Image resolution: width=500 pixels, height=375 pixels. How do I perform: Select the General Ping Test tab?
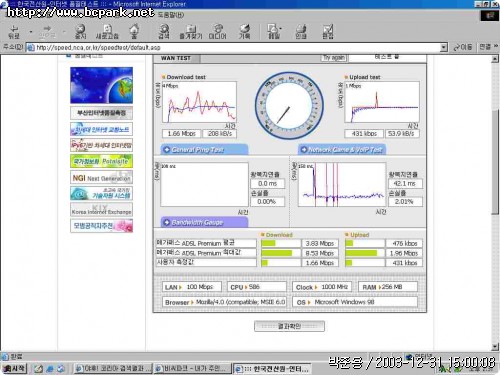tap(204, 150)
